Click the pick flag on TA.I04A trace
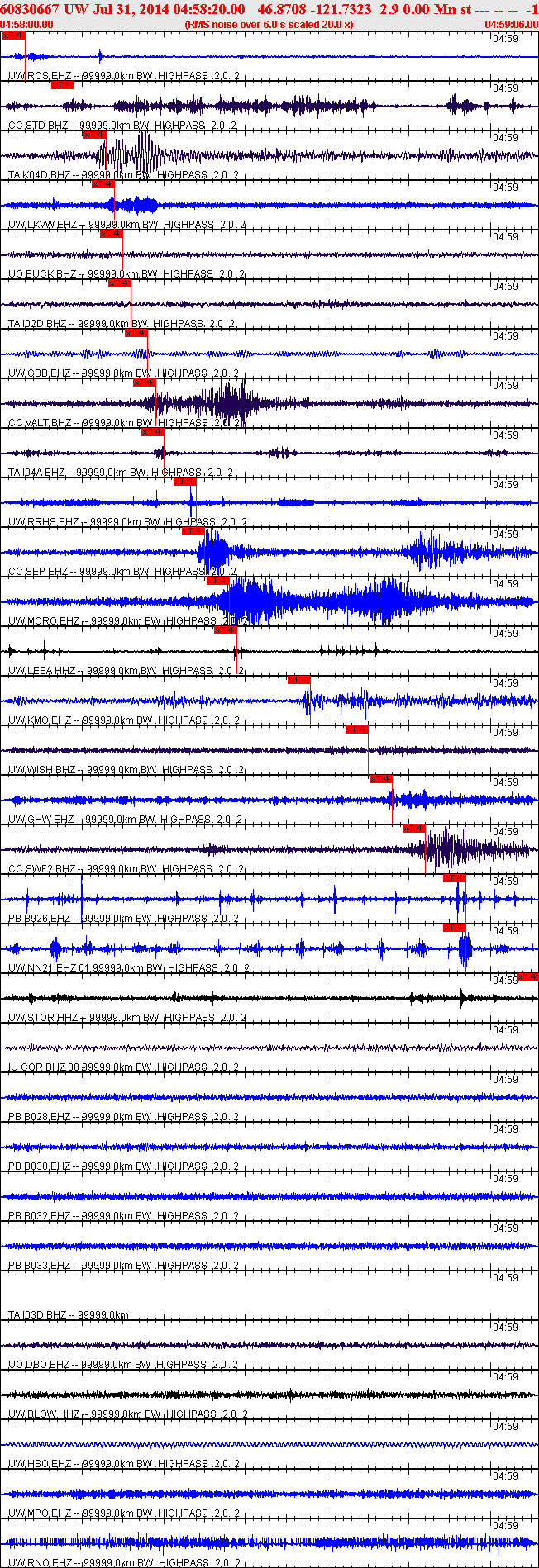 point(152,432)
